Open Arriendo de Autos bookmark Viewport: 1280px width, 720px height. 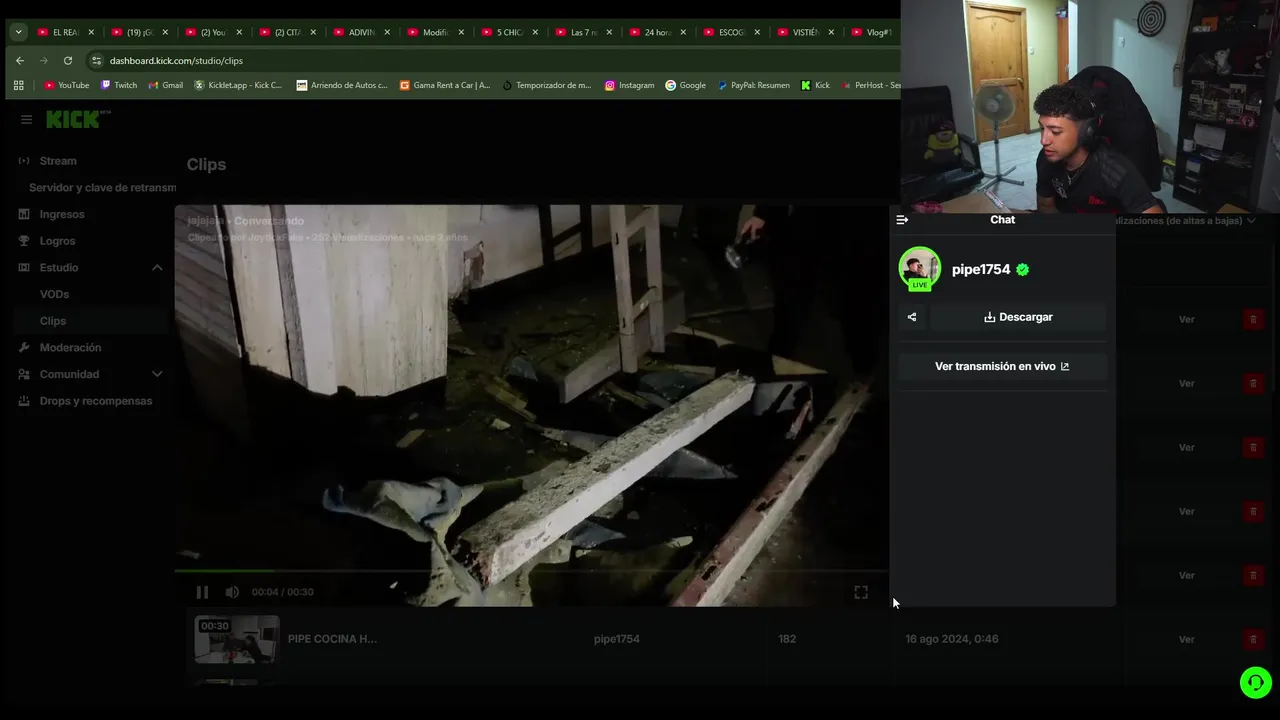342,85
